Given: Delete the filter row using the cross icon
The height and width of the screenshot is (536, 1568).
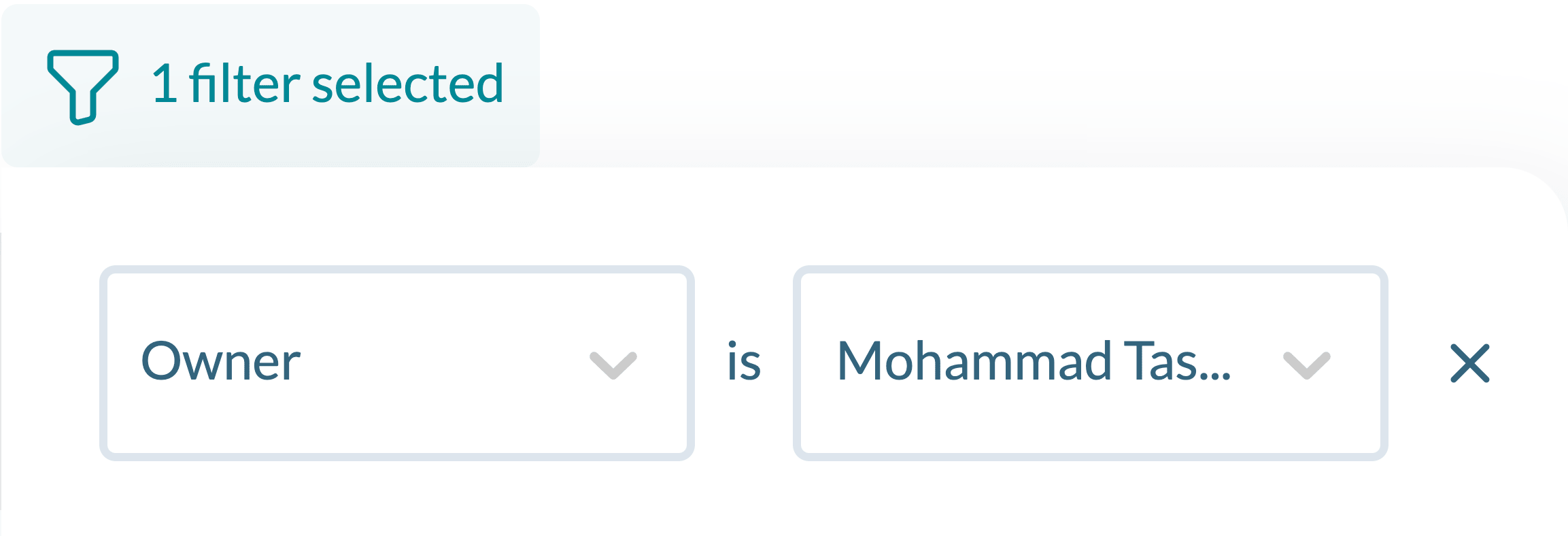Looking at the screenshot, I should coord(1469,363).
